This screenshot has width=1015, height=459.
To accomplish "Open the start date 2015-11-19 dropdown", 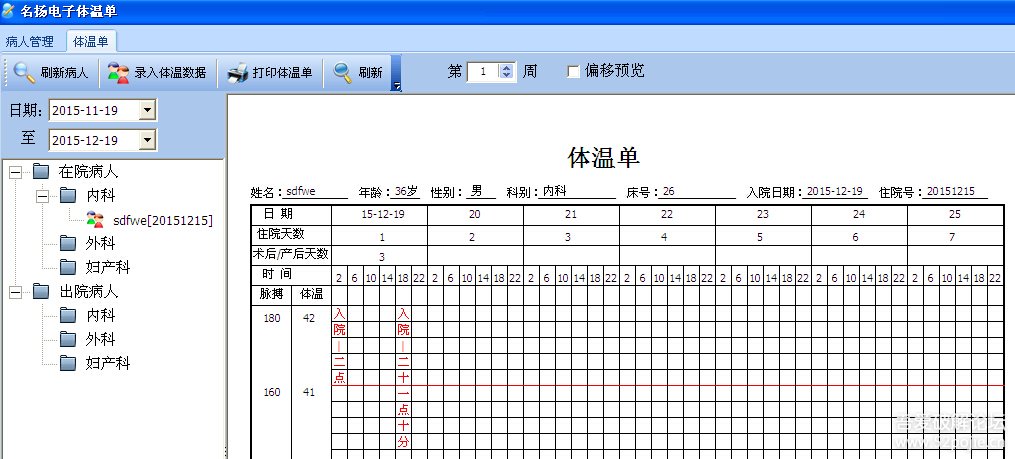I will coord(148,110).
